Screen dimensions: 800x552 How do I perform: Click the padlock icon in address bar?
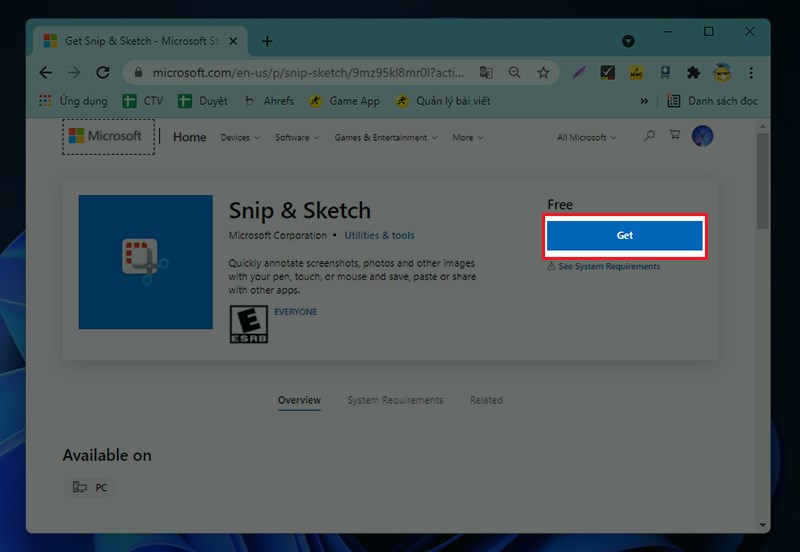click(138, 73)
